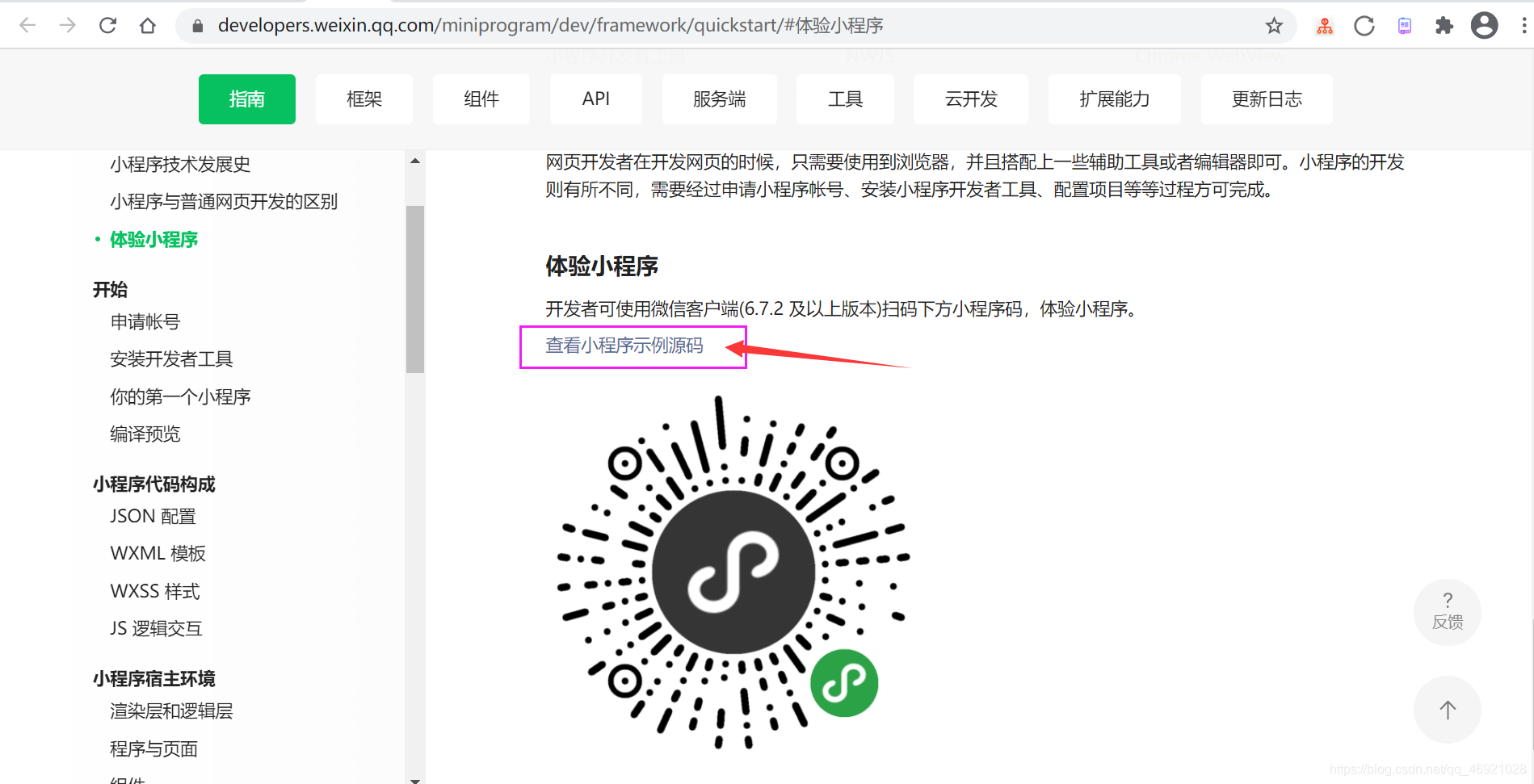Open the extensions puzzle menu
The height and width of the screenshot is (784, 1534).
tap(1444, 26)
